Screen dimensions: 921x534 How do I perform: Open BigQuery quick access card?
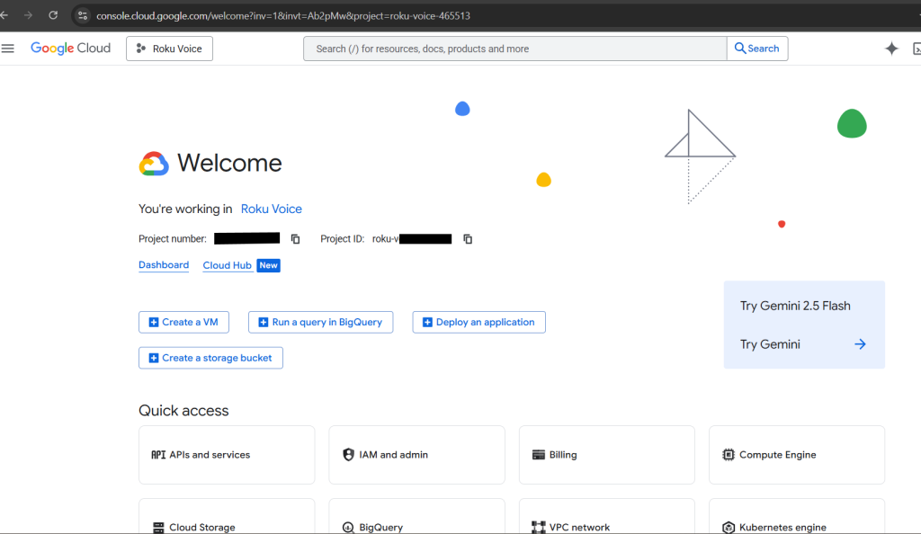416,517
